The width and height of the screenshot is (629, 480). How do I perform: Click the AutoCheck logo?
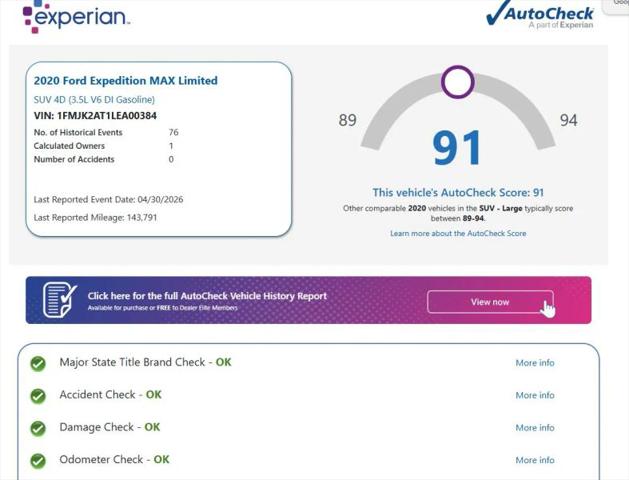(x=540, y=15)
